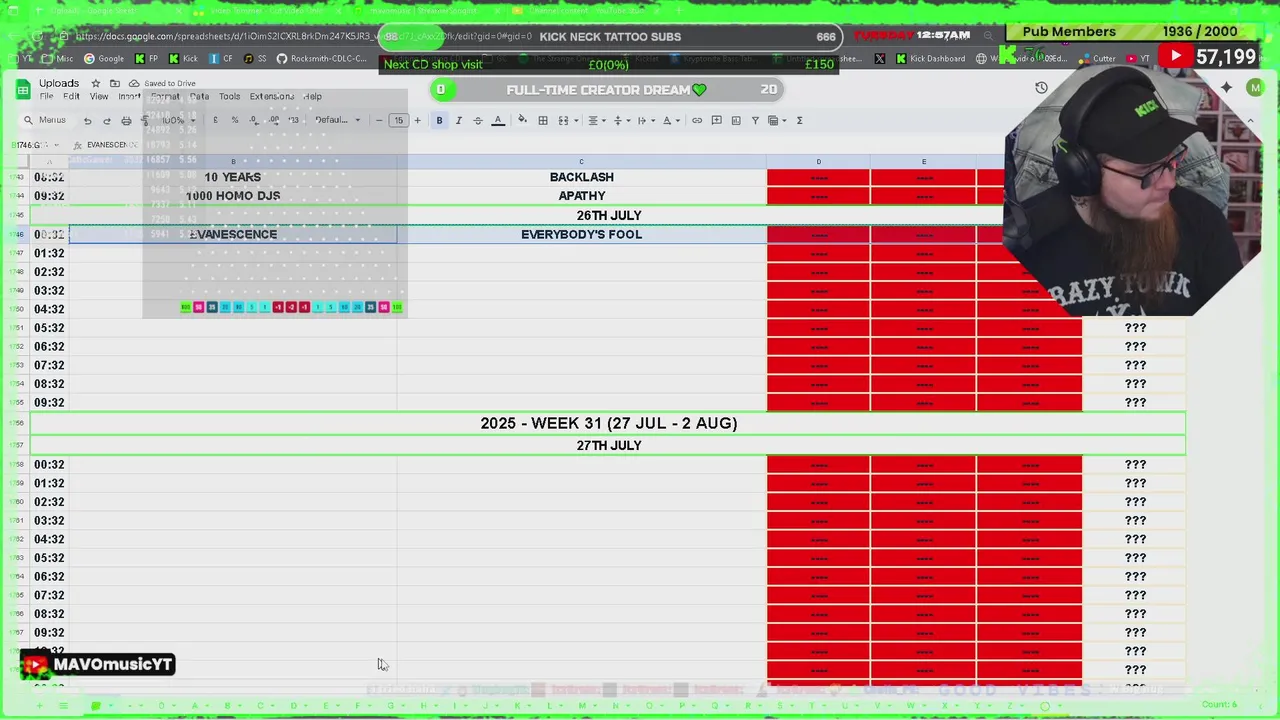Open more number formats 123
1280x720 pixels.
pyautogui.click(x=293, y=120)
